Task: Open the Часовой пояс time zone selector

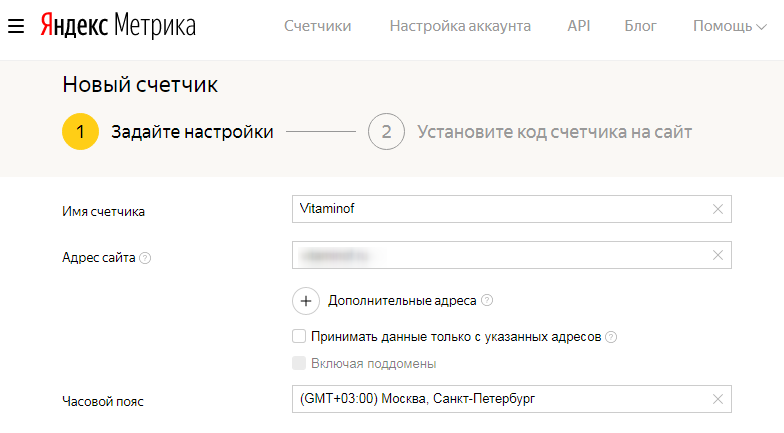Action: pos(500,399)
